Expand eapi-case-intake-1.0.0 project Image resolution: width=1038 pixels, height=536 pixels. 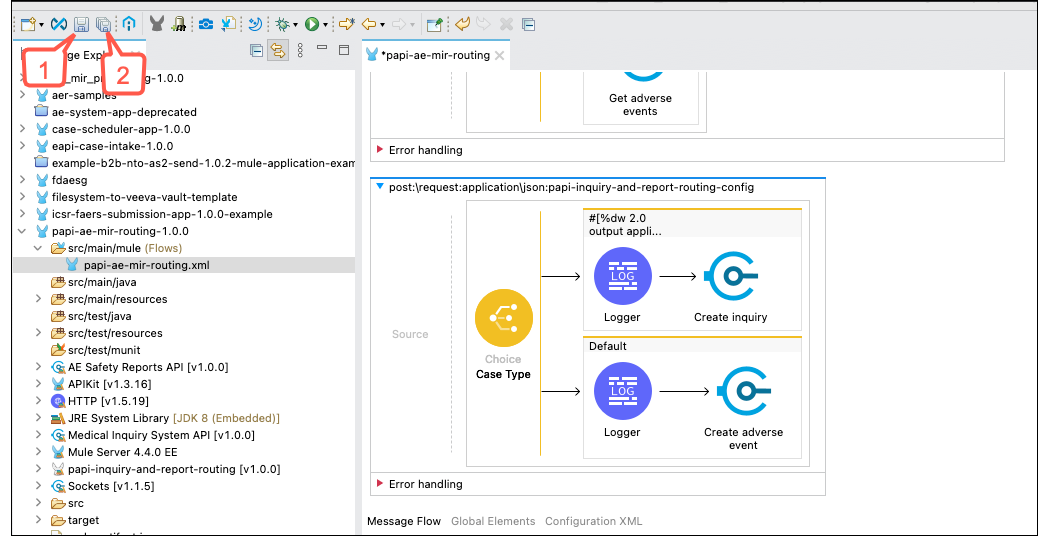[x=23, y=146]
